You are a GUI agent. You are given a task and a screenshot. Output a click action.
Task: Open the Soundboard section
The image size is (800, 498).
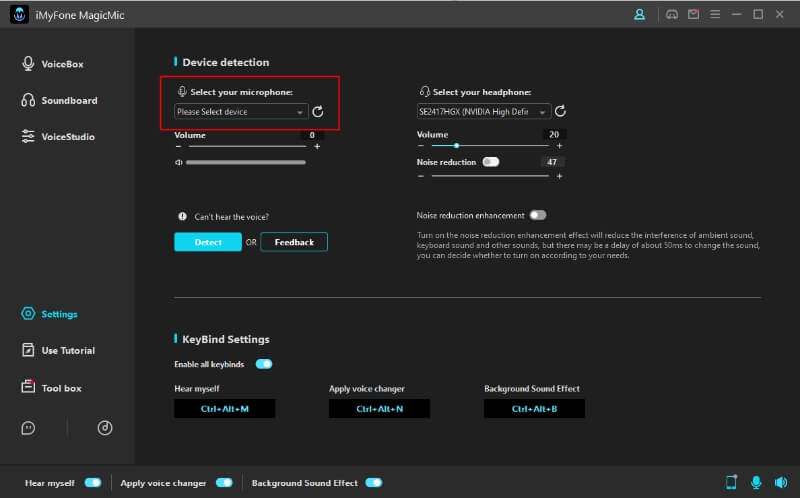(60, 101)
